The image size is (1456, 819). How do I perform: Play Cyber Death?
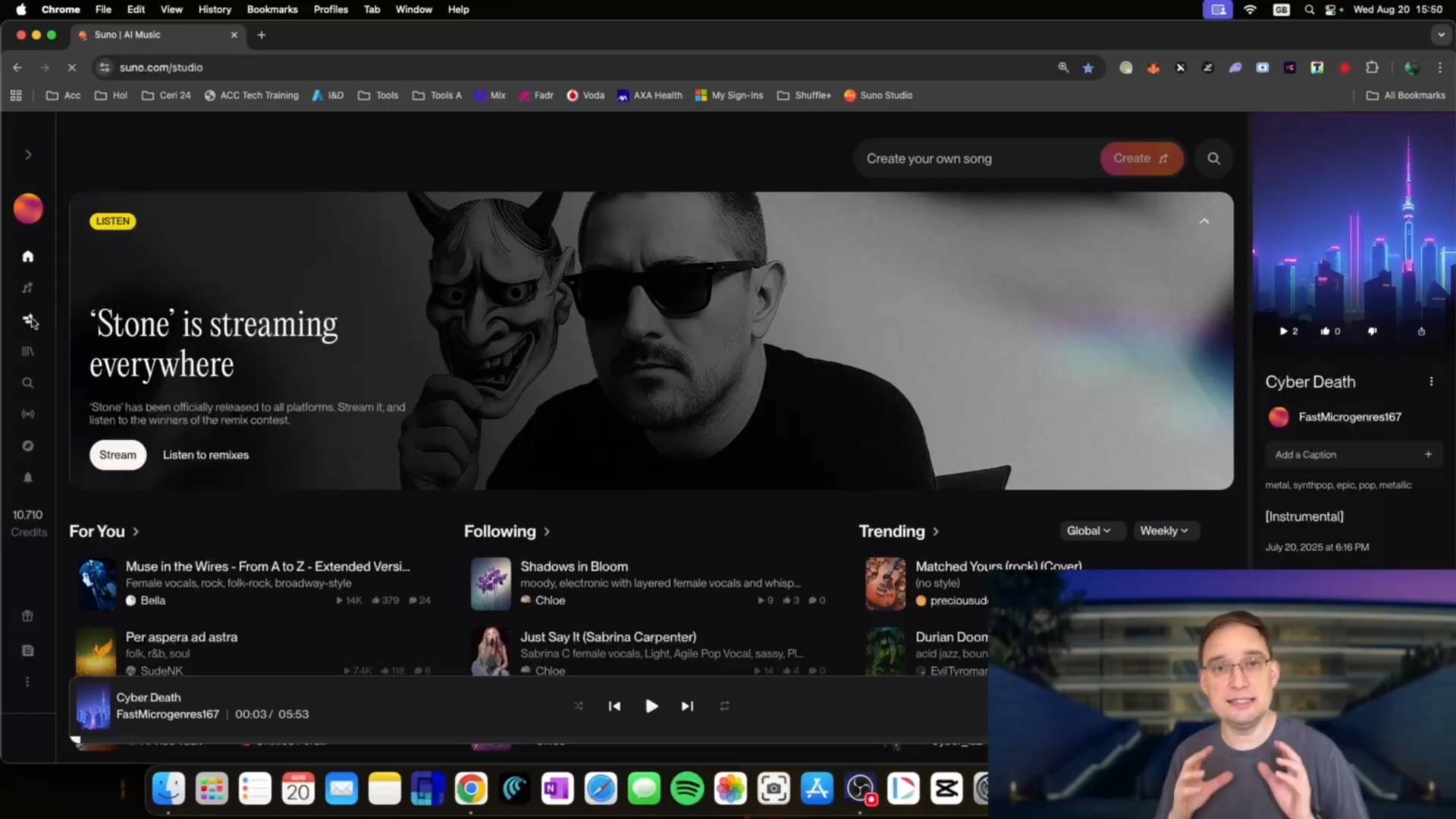(651, 706)
